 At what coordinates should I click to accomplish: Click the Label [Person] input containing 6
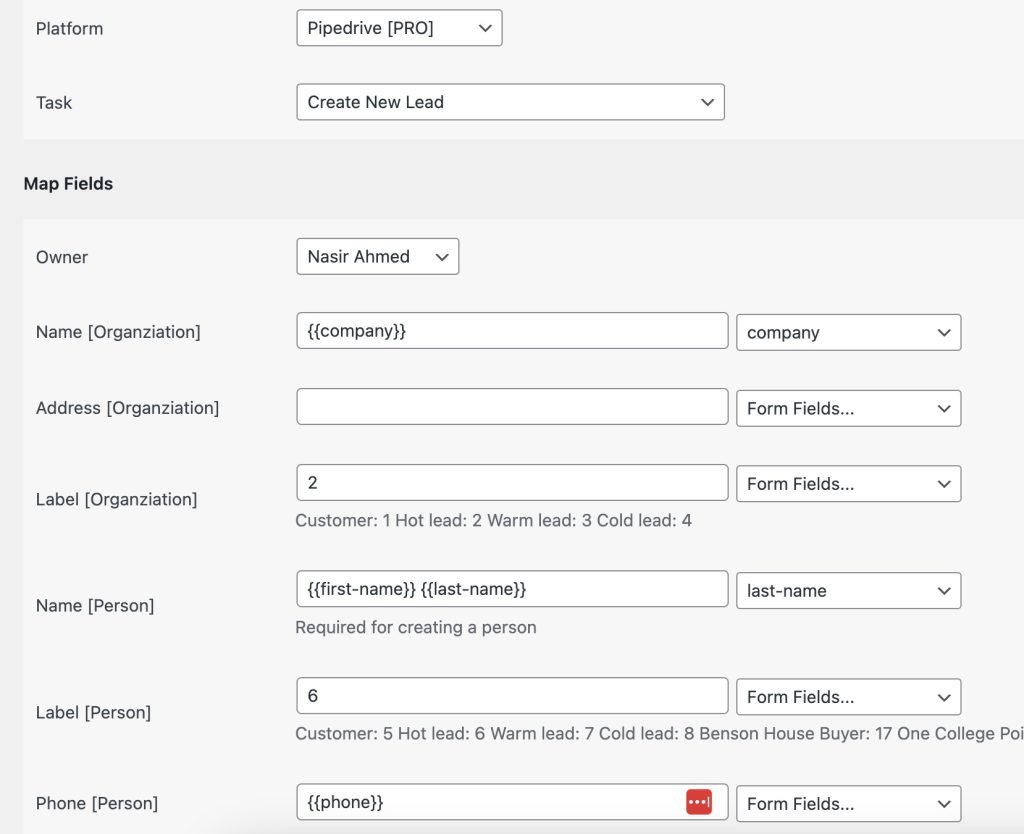[x=512, y=696]
